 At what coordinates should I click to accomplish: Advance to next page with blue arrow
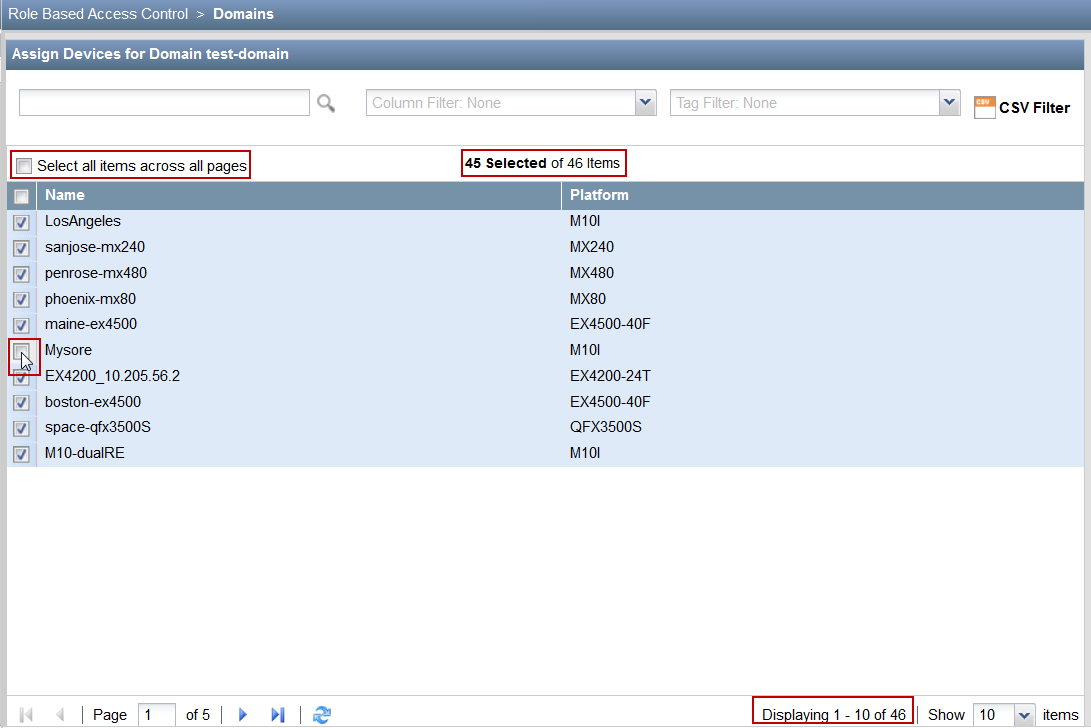coord(243,714)
